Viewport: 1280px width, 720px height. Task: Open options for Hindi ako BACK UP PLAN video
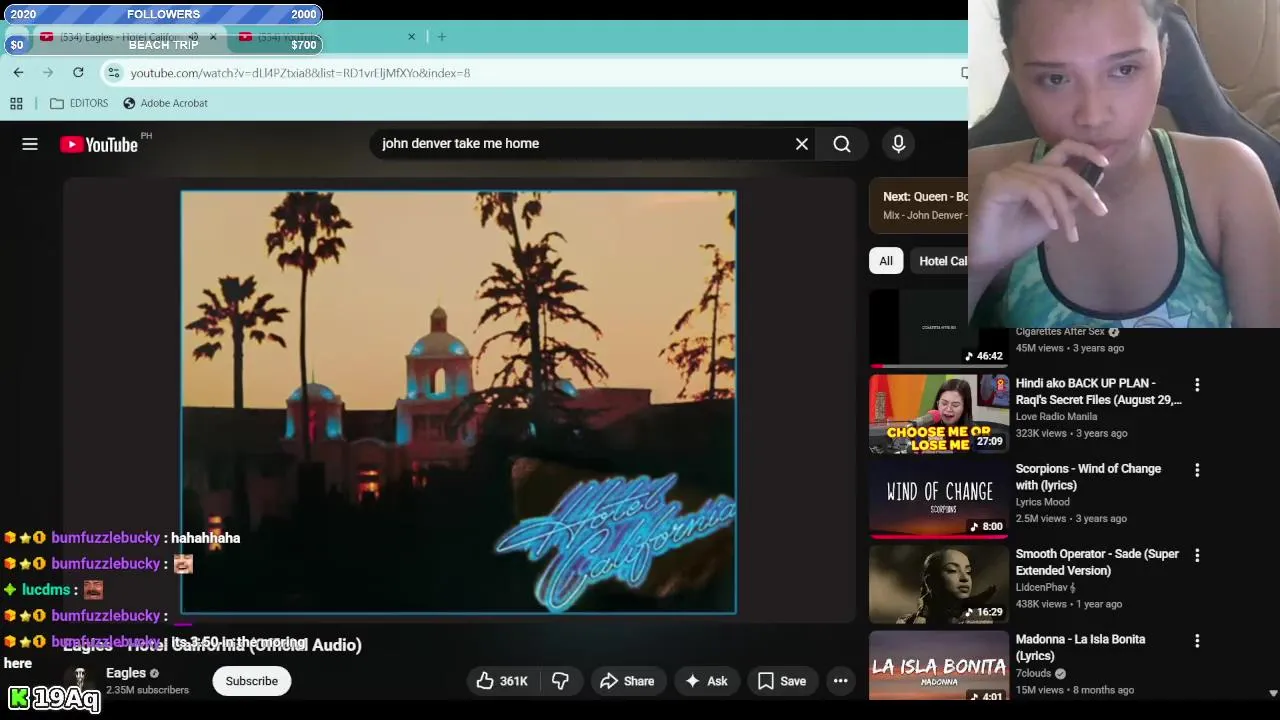click(x=1197, y=384)
